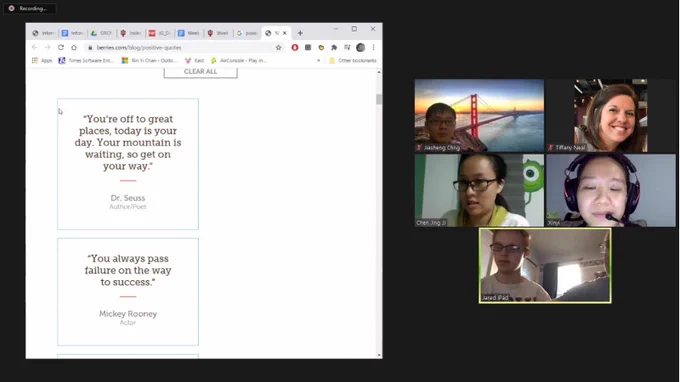
Task: Select Chen Jing Ji's video tile
Action: [x=479, y=190]
